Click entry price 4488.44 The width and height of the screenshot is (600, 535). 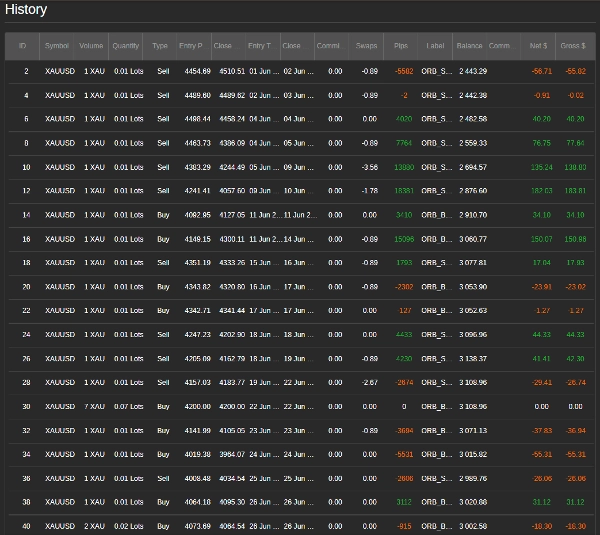[197, 119]
